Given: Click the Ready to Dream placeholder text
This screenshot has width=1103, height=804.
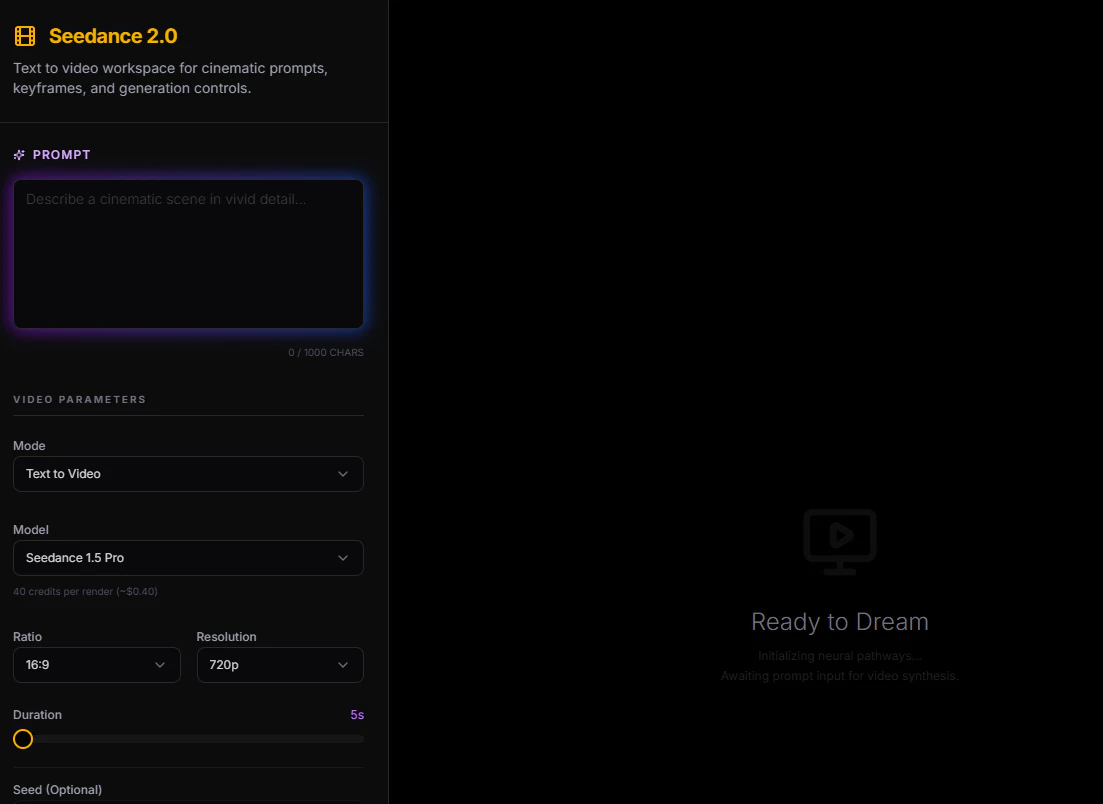Looking at the screenshot, I should point(839,621).
